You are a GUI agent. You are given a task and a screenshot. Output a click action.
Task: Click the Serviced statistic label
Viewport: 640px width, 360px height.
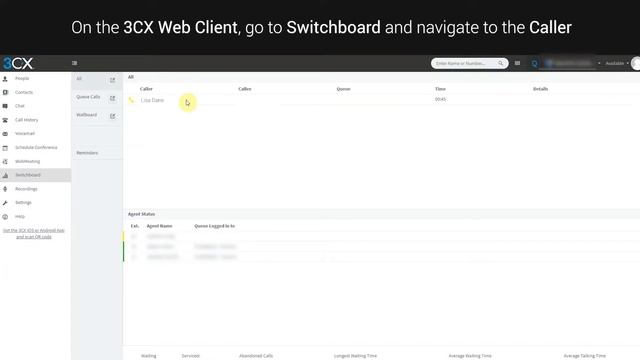(x=191, y=356)
